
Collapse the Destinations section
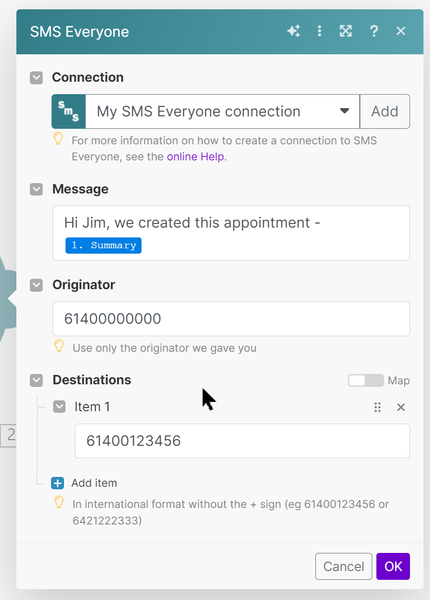36,380
